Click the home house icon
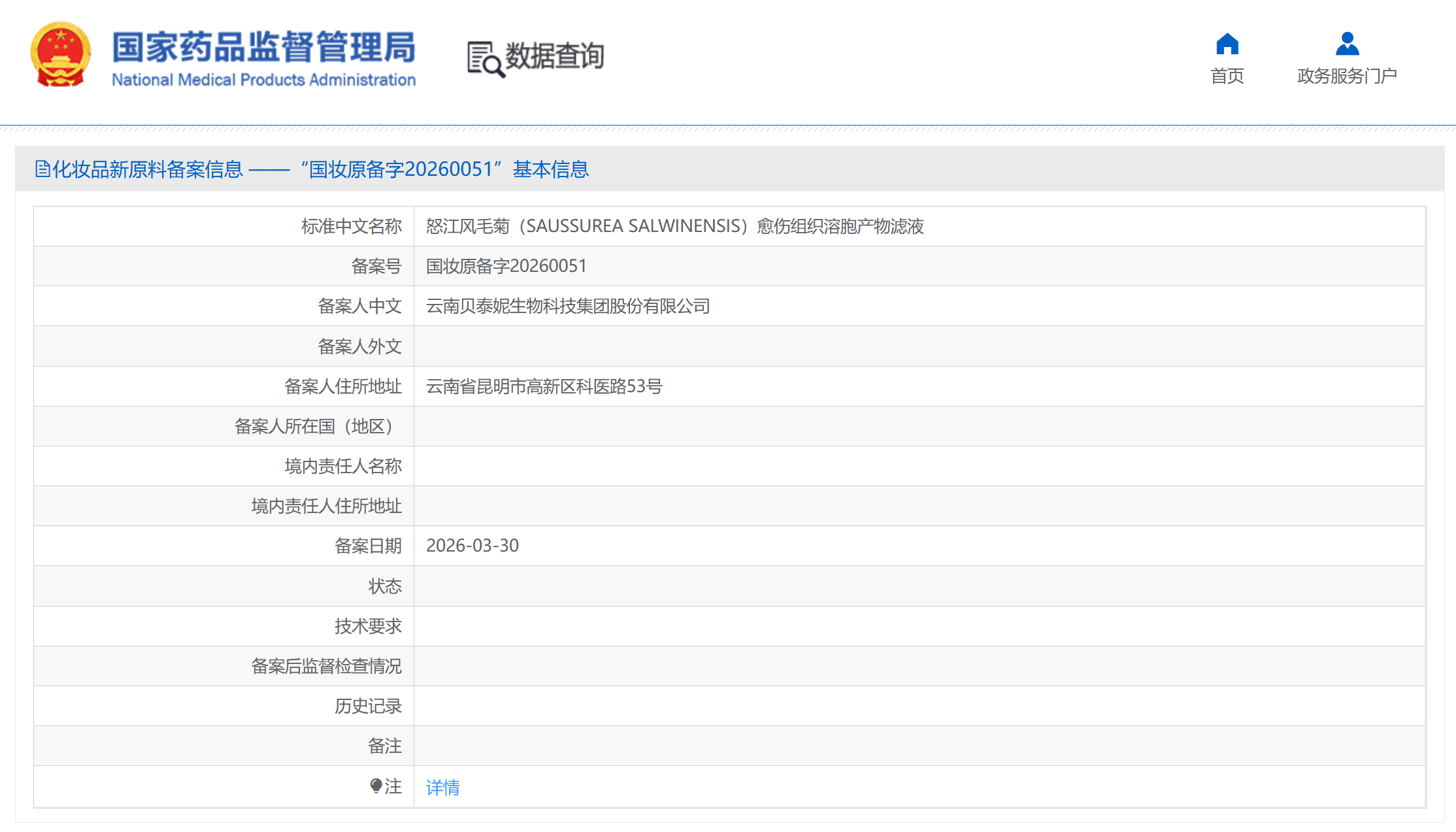 [1227, 44]
